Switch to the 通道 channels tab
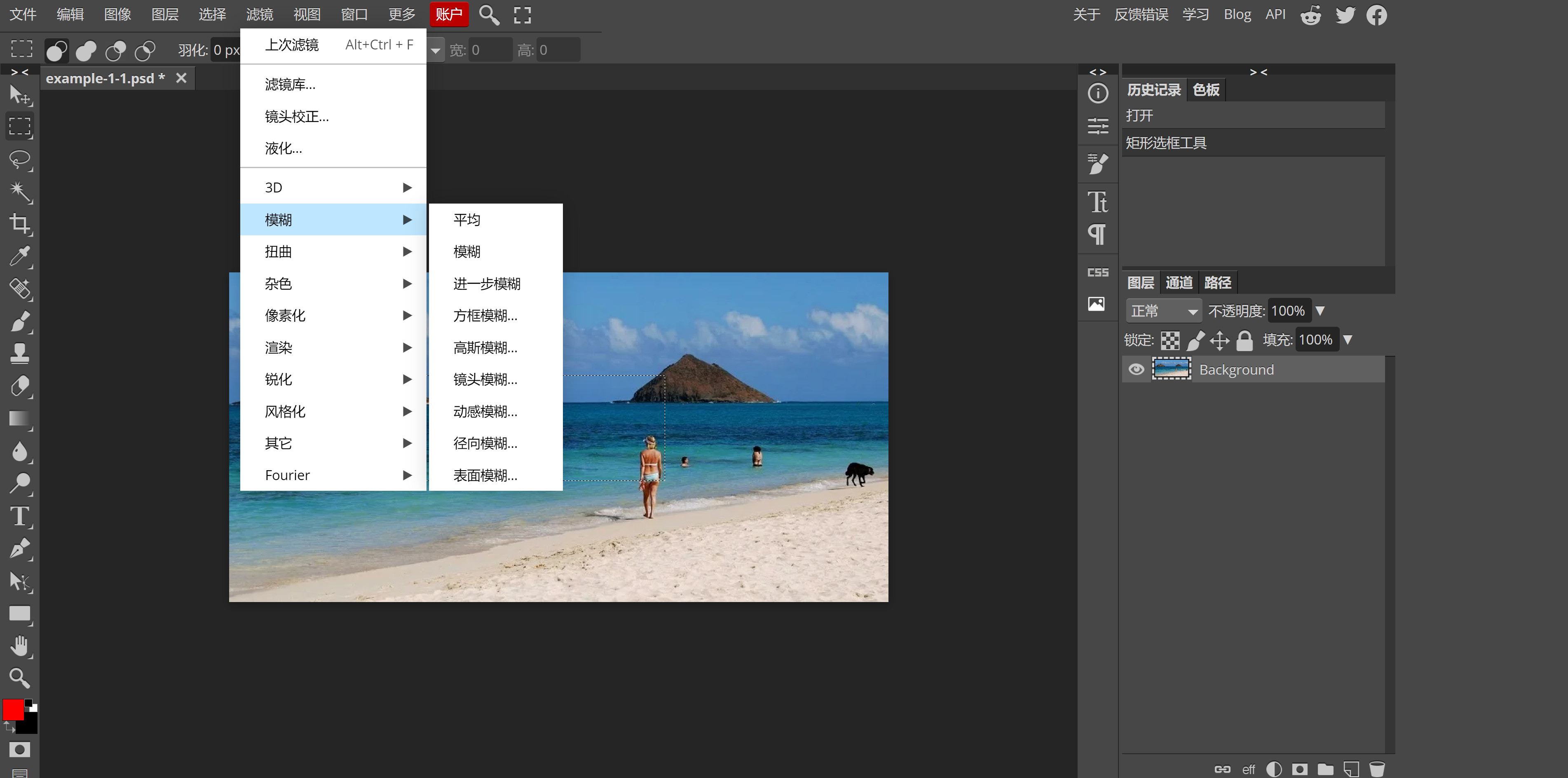1568x778 pixels. tap(1179, 282)
